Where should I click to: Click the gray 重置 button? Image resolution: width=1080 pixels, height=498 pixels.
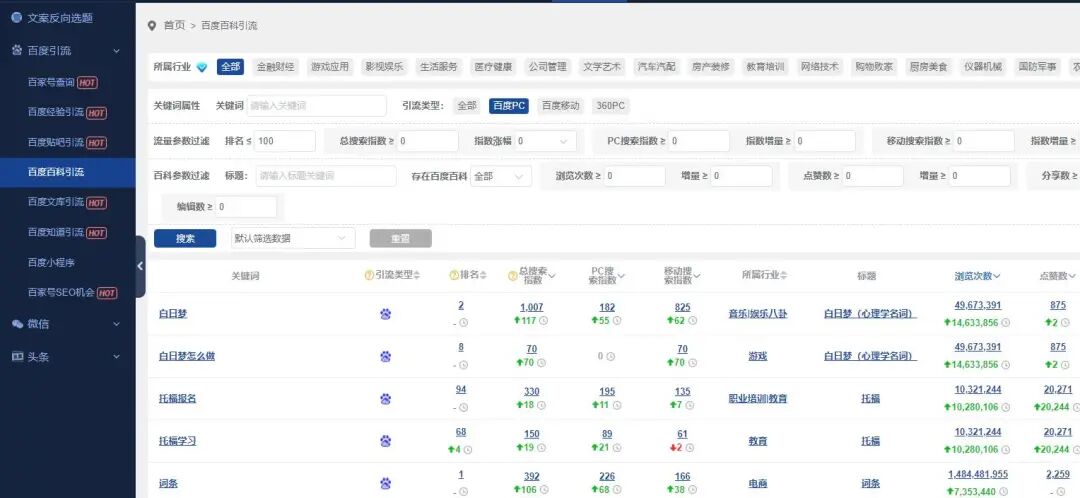point(400,238)
